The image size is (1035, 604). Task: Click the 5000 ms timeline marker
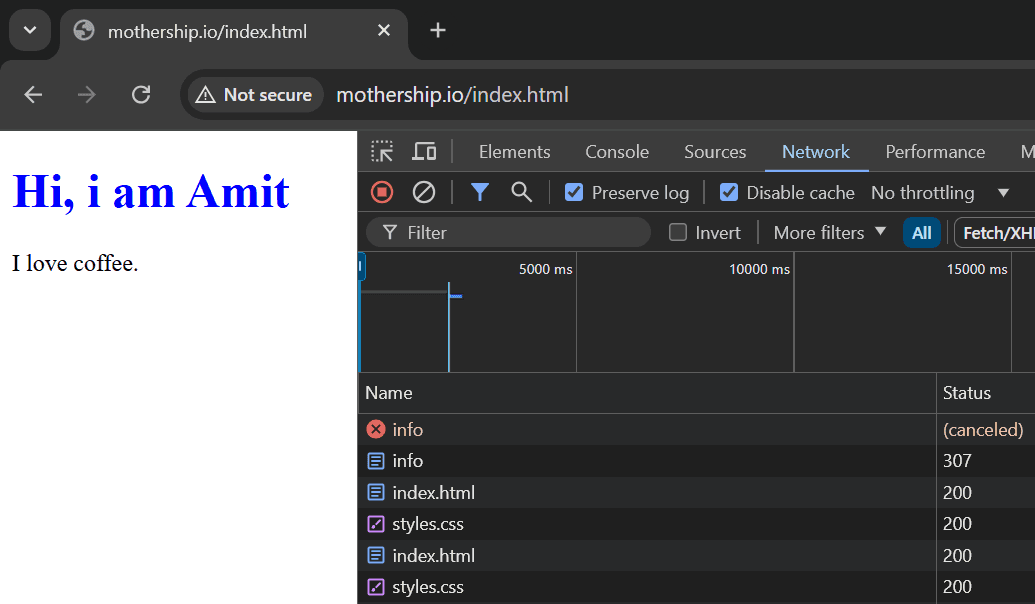[545, 269]
